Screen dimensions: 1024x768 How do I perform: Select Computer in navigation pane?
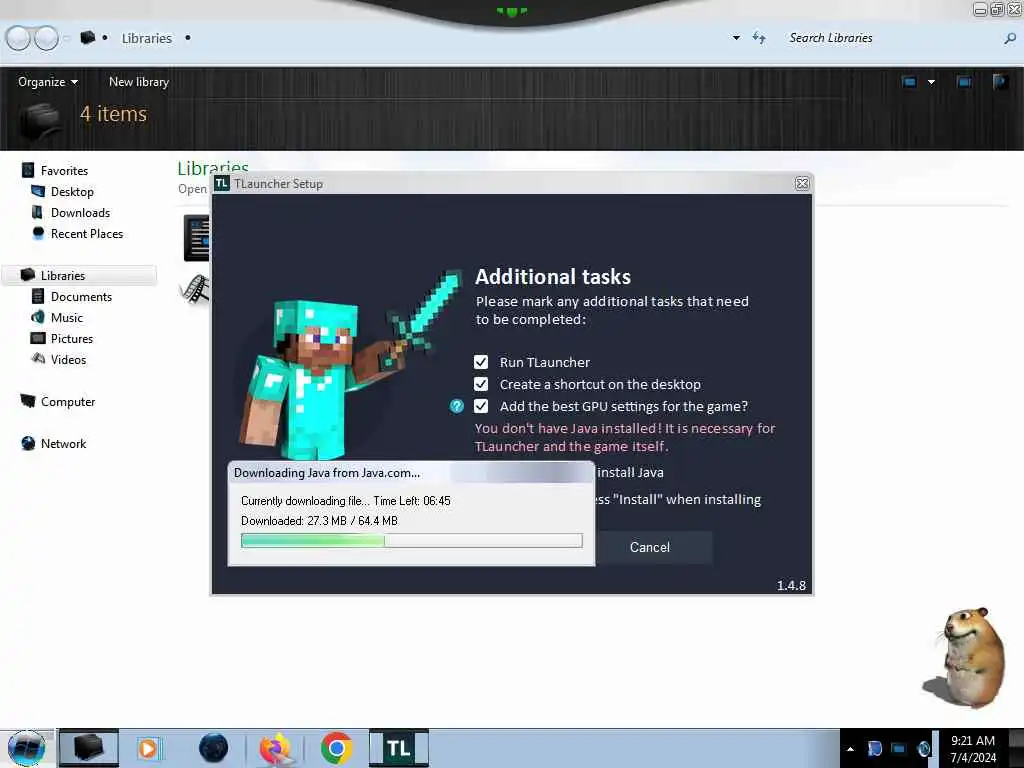[x=68, y=402]
